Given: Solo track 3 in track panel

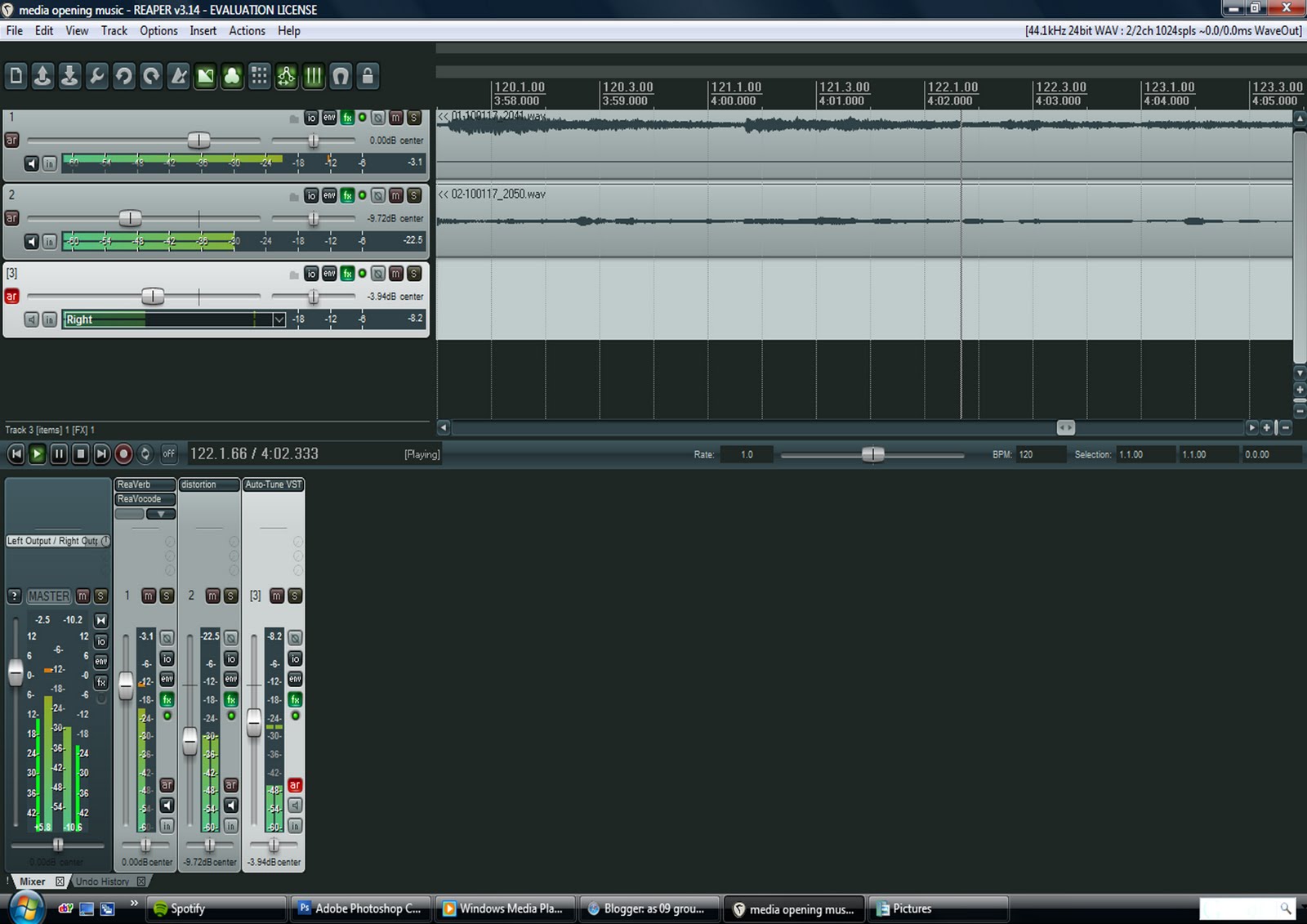Looking at the screenshot, I should pos(414,273).
